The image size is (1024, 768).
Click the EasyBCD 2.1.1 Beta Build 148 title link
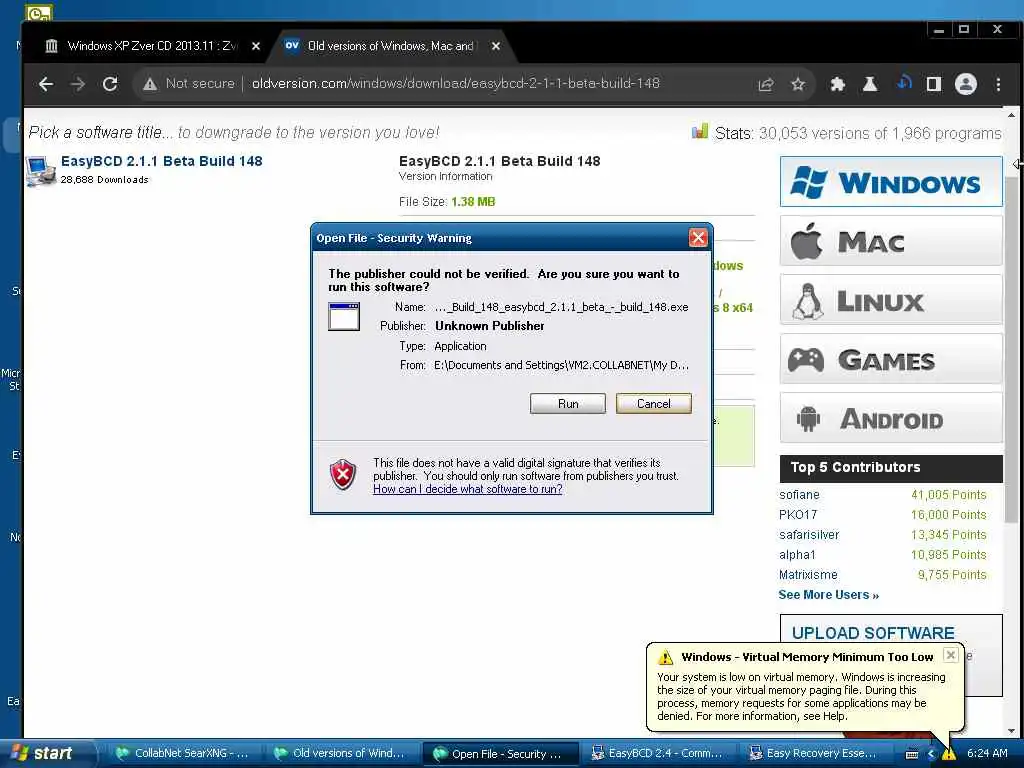tap(161, 161)
